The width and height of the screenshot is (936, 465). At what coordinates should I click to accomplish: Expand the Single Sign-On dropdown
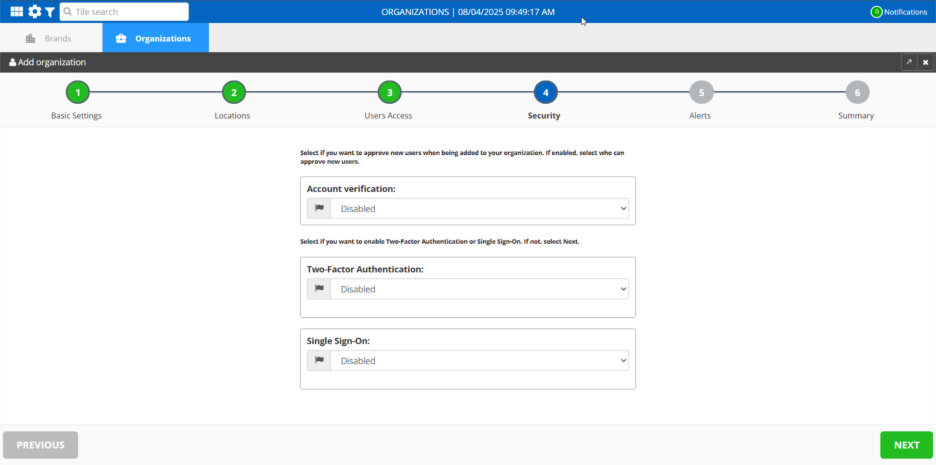coord(479,360)
